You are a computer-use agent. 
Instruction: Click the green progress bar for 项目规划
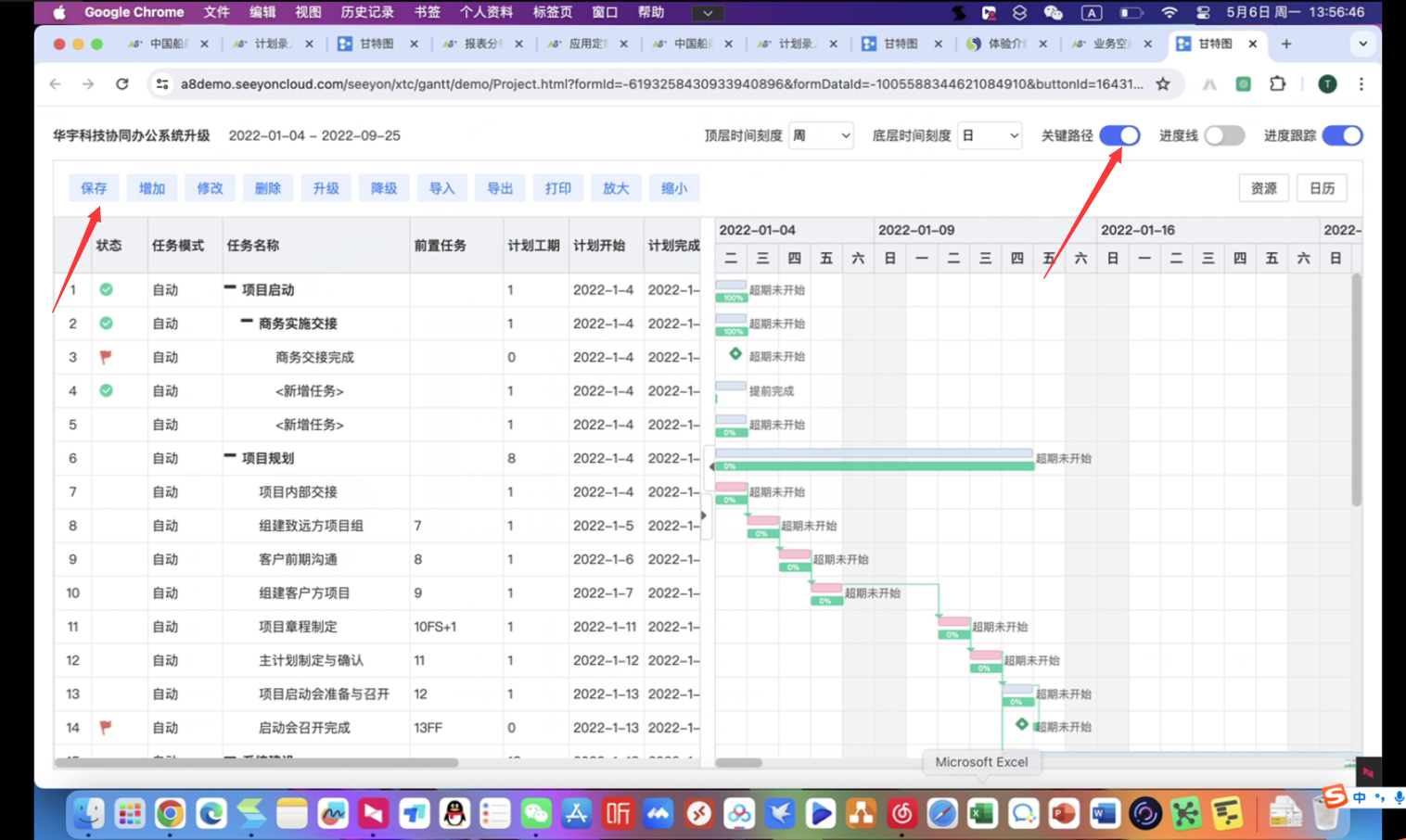[x=874, y=465]
